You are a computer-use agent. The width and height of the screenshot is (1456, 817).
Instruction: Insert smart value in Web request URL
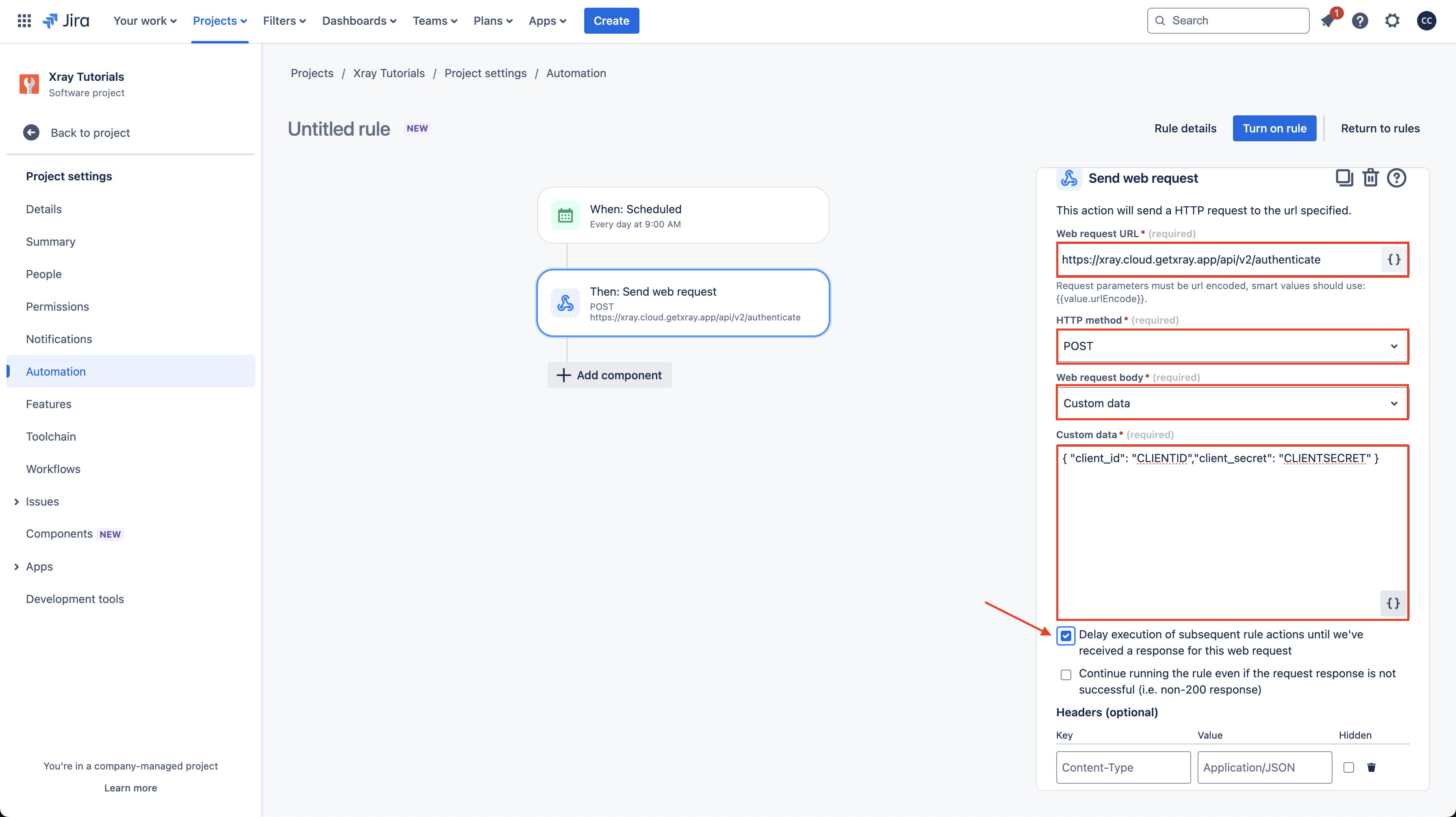[x=1394, y=259]
